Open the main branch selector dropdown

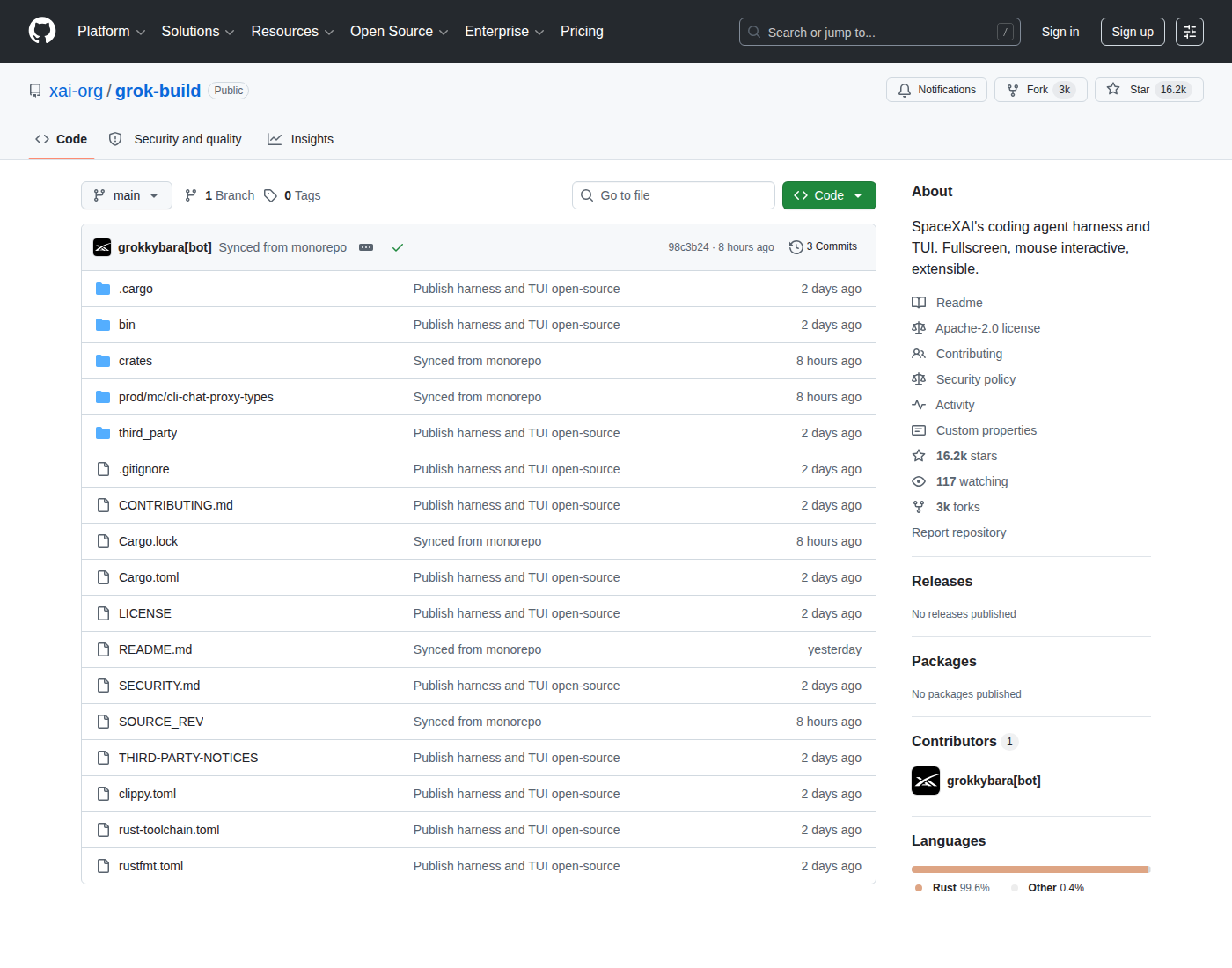tap(127, 195)
